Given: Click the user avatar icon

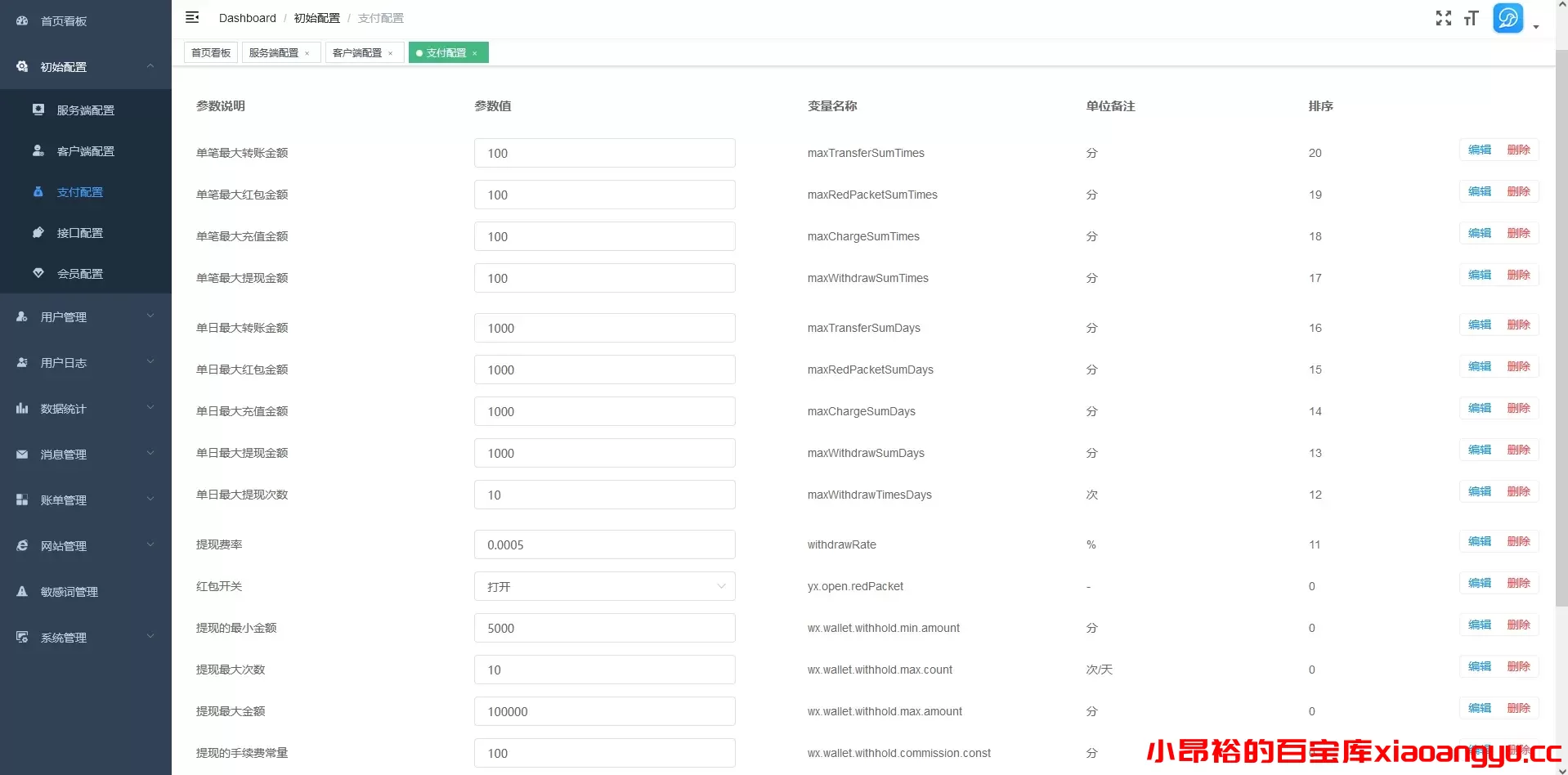Looking at the screenshot, I should (x=1508, y=18).
